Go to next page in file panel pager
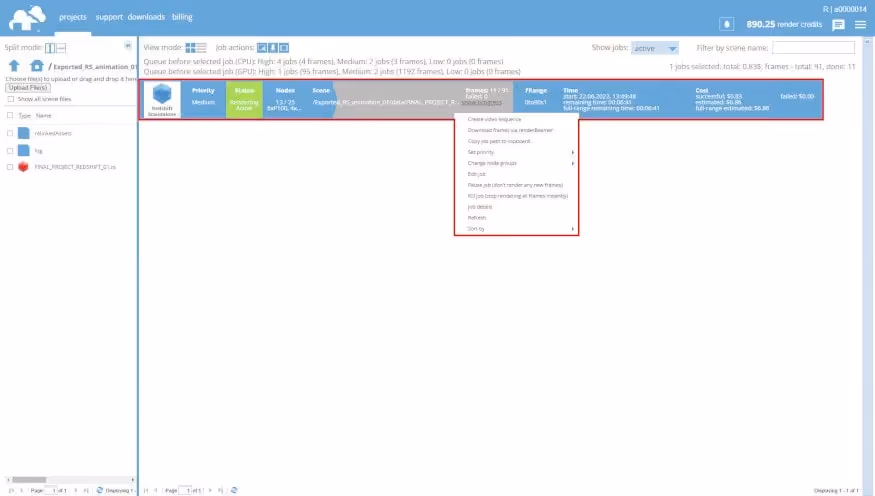Screen dimensions: 875x496 (75, 490)
